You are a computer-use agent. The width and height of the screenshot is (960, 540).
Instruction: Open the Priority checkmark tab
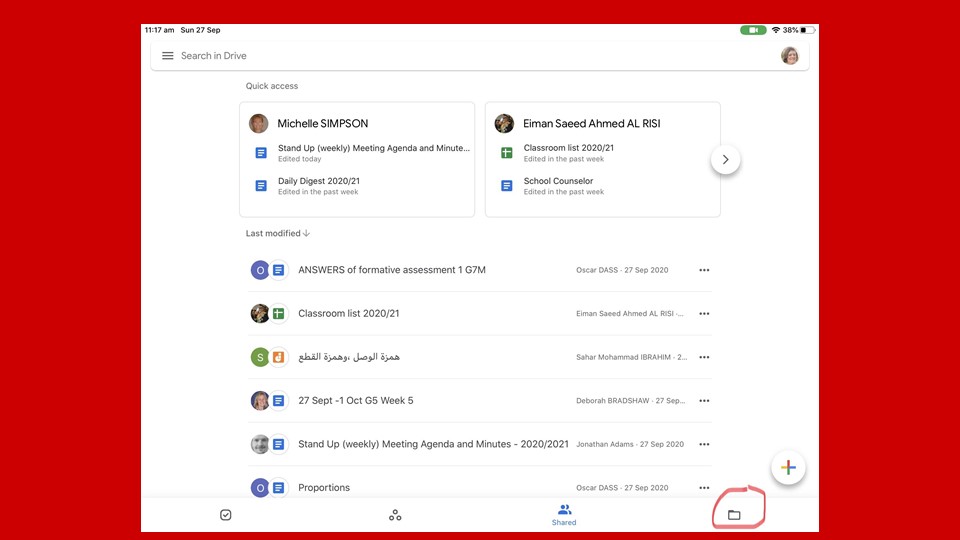click(x=226, y=515)
